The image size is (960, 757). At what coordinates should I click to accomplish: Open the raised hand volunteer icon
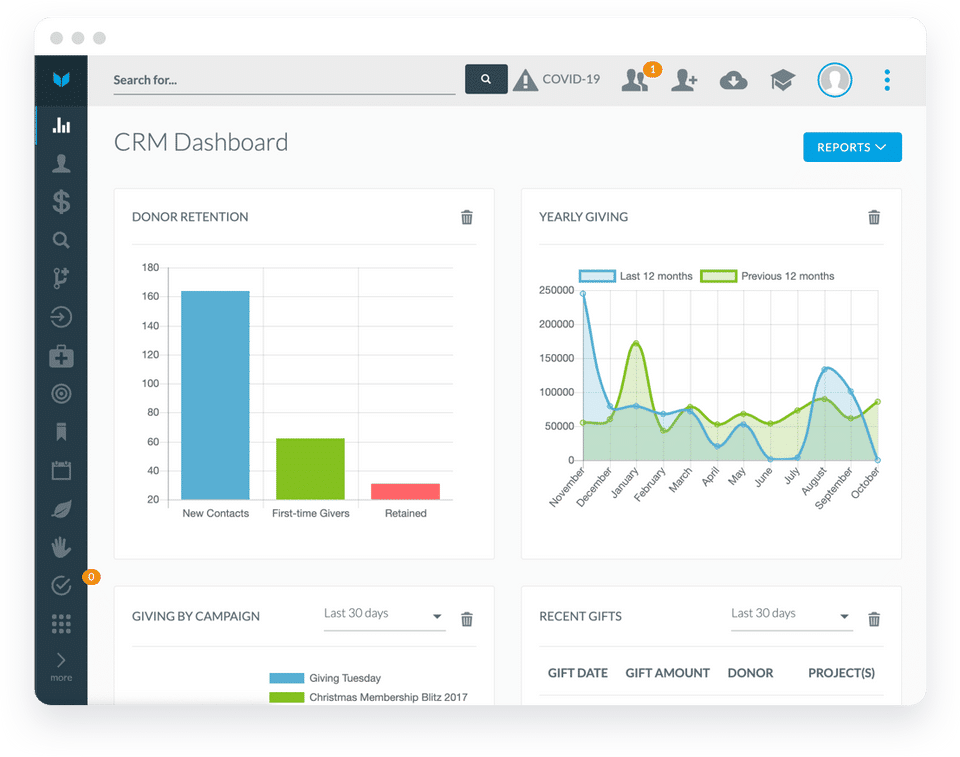click(x=61, y=547)
